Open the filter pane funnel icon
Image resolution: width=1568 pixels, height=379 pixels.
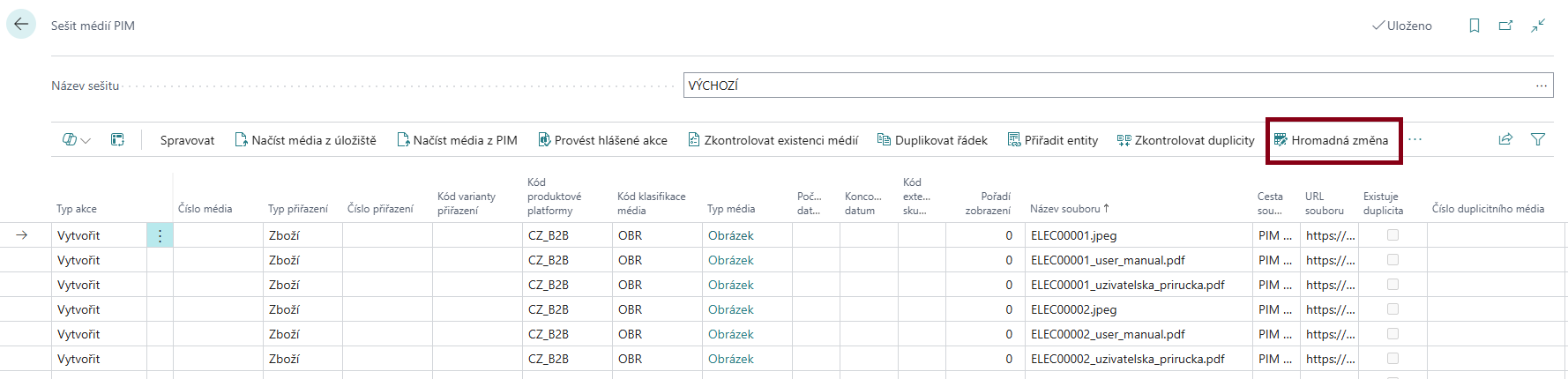[1538, 139]
